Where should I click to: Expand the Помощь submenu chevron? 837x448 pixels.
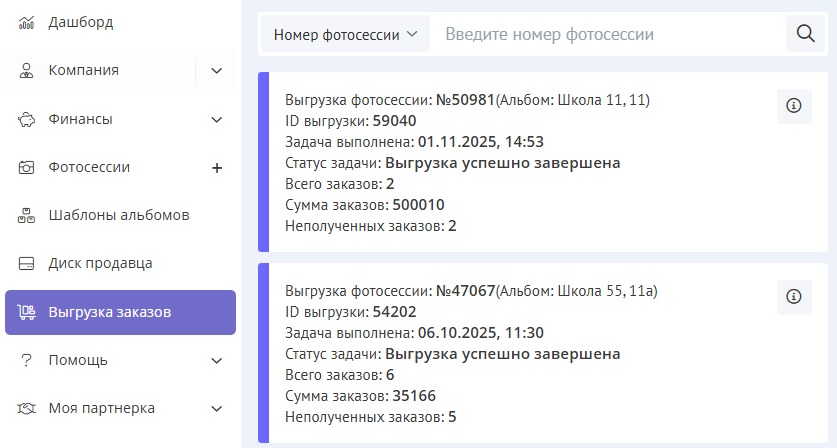pos(217,360)
